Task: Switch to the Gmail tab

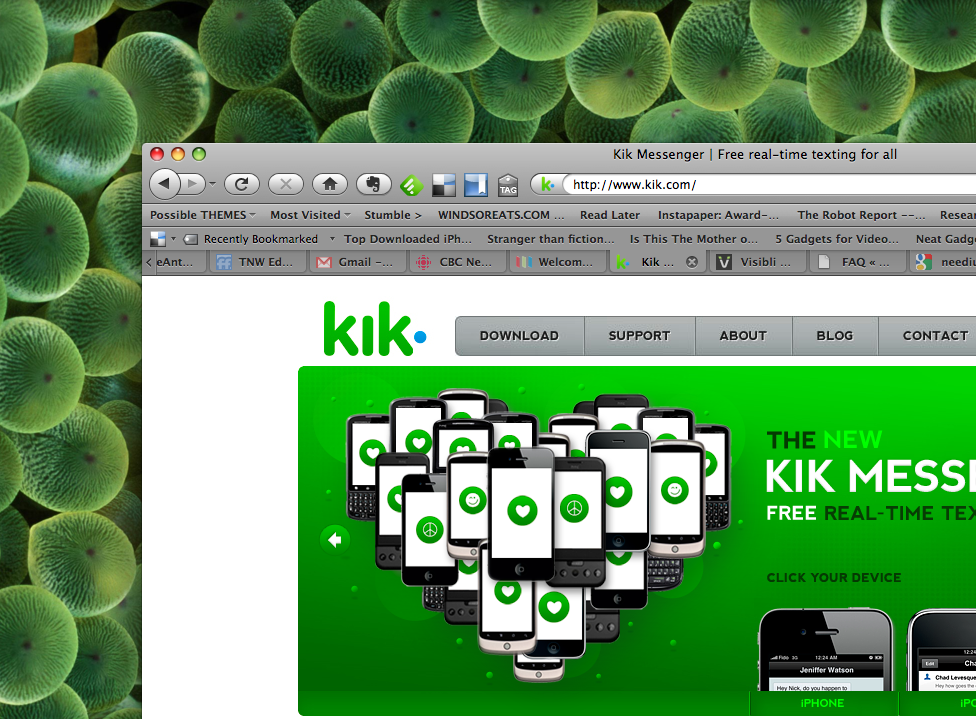Action: (358, 262)
